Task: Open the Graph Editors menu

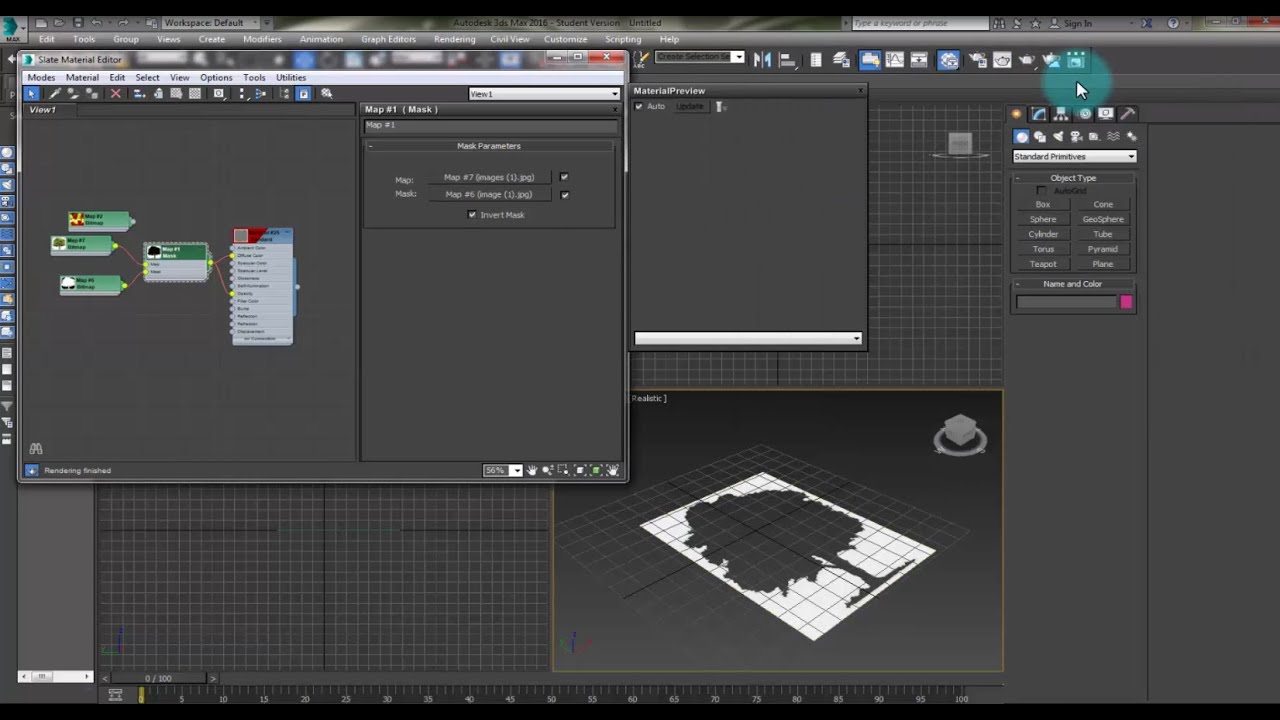Action: (388, 39)
